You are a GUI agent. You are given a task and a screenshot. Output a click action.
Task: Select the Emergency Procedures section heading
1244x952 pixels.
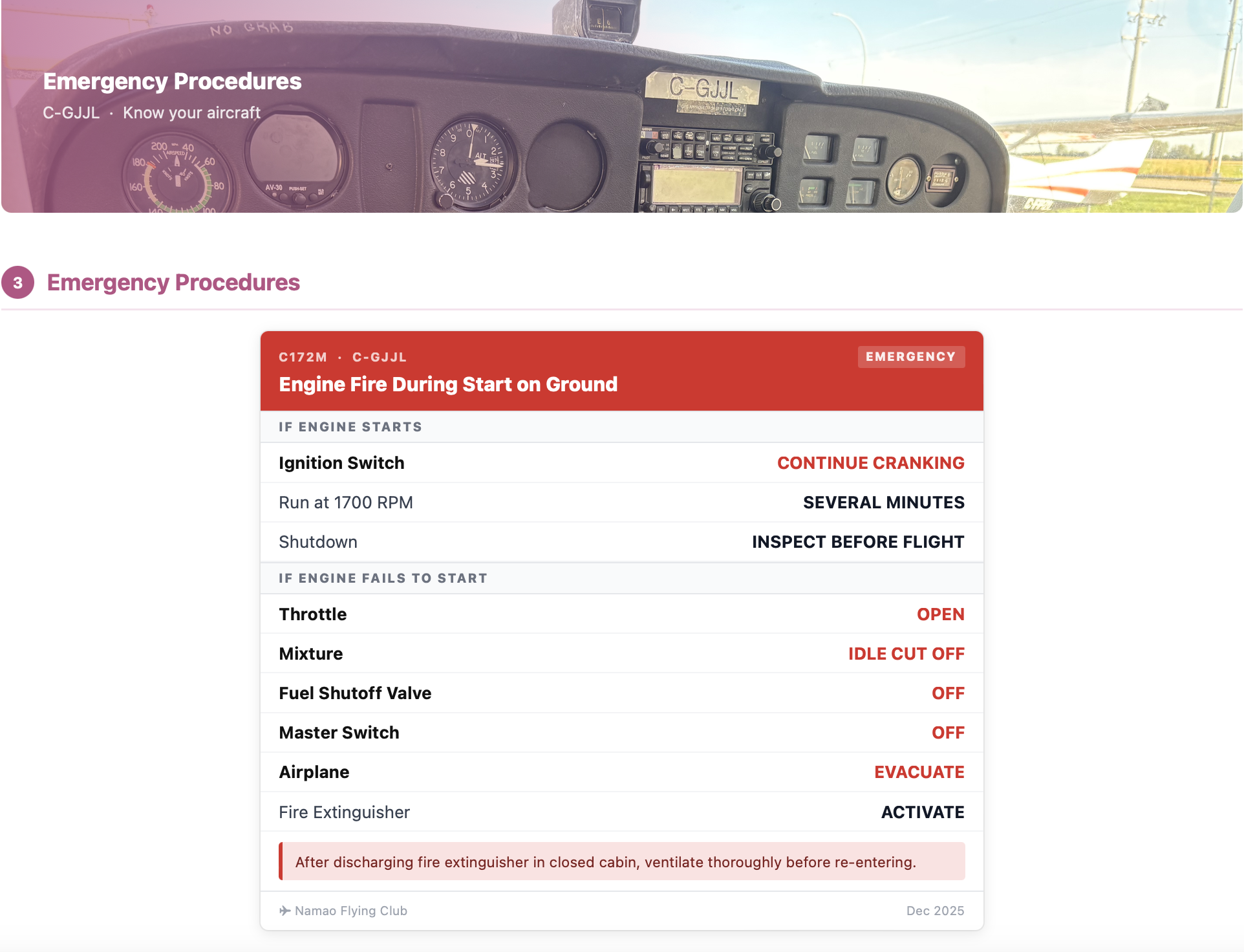pyautogui.click(x=173, y=283)
